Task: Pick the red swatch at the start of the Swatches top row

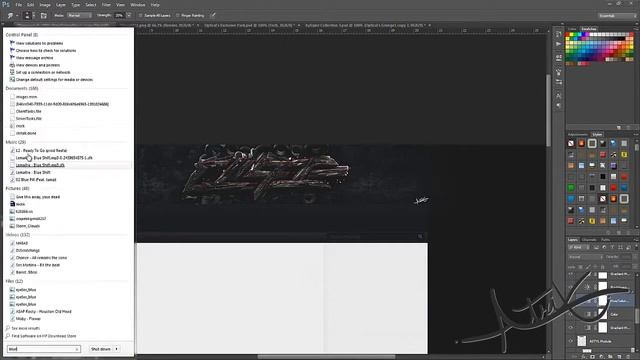Action: tap(568, 35)
